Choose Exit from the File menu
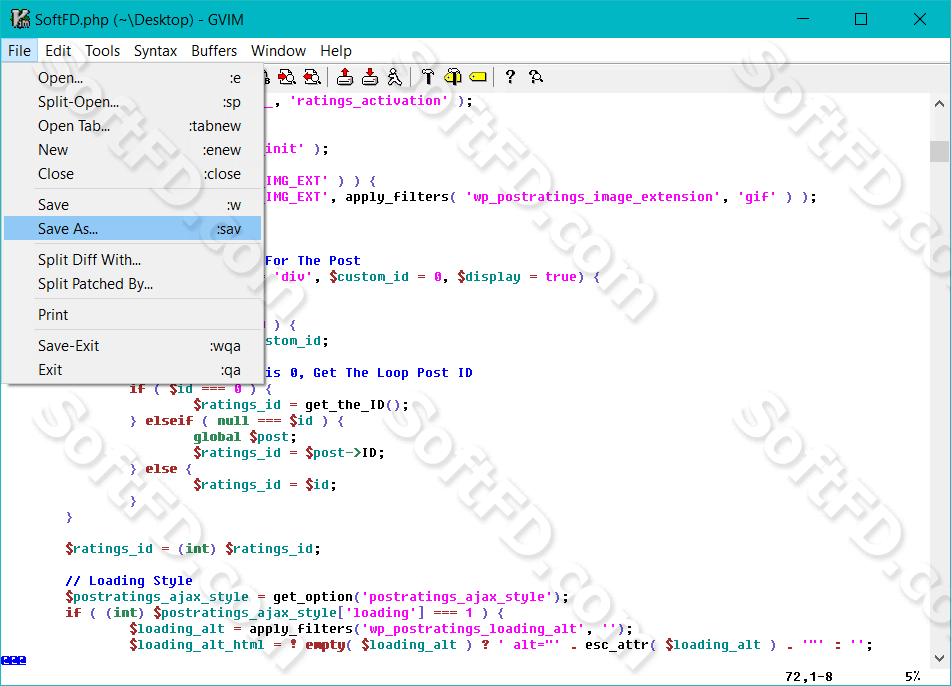Viewport: 951px width, 686px height. (x=133, y=370)
